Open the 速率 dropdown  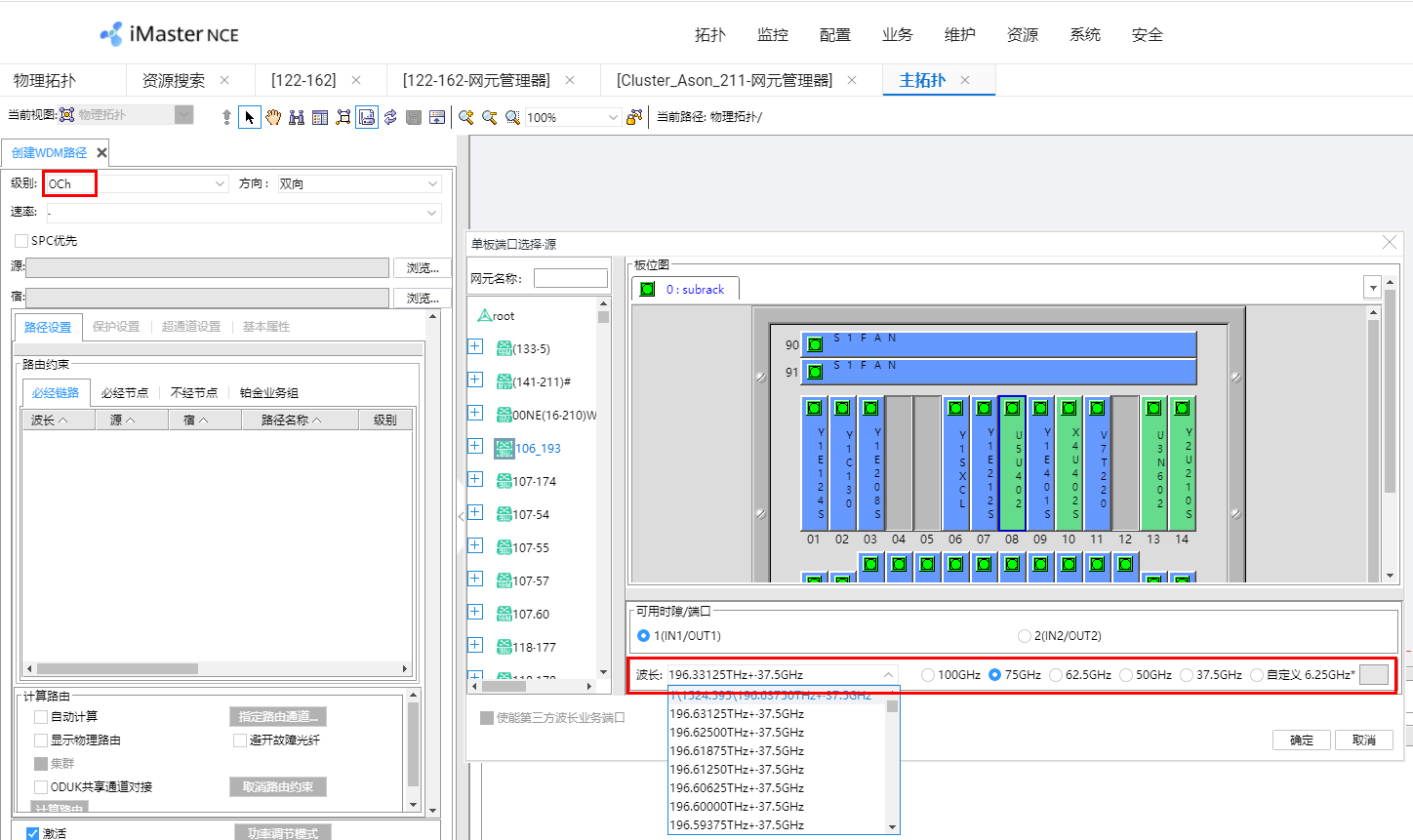coord(432,213)
